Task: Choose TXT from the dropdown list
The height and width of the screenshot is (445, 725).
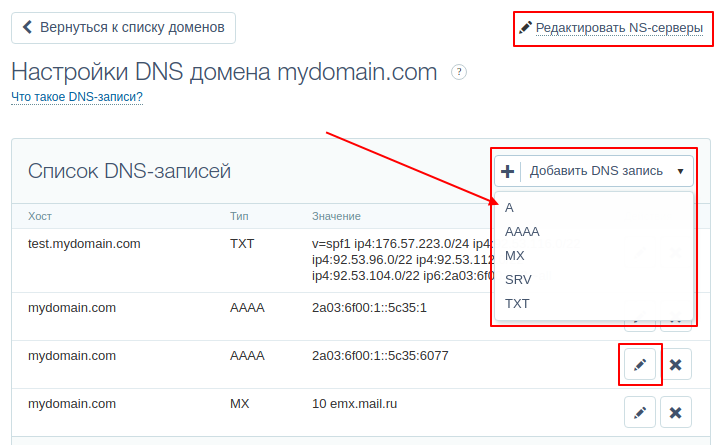Action: pos(517,304)
